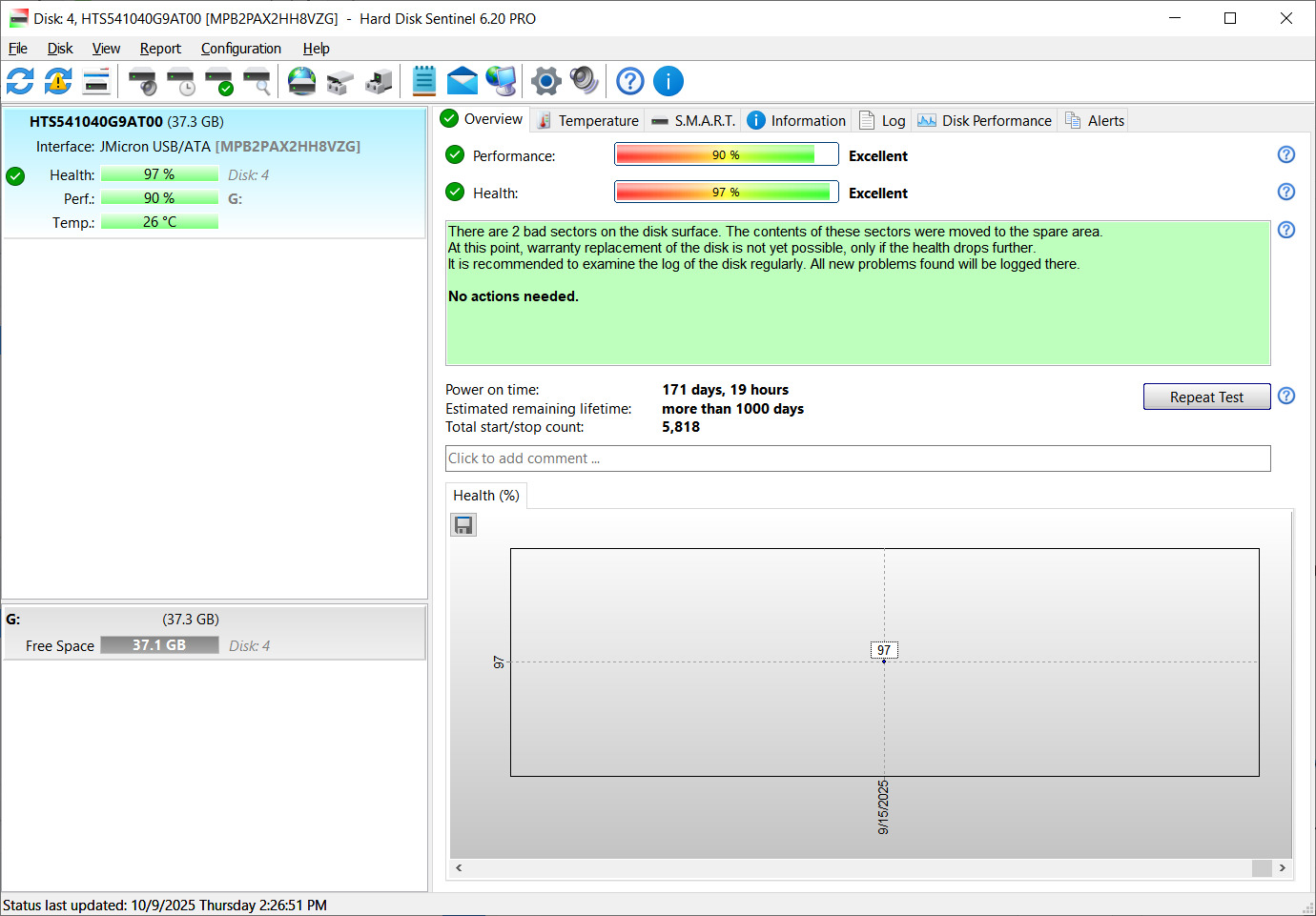Click the comment input field
The width and height of the screenshot is (1316, 916).
[x=857, y=458]
